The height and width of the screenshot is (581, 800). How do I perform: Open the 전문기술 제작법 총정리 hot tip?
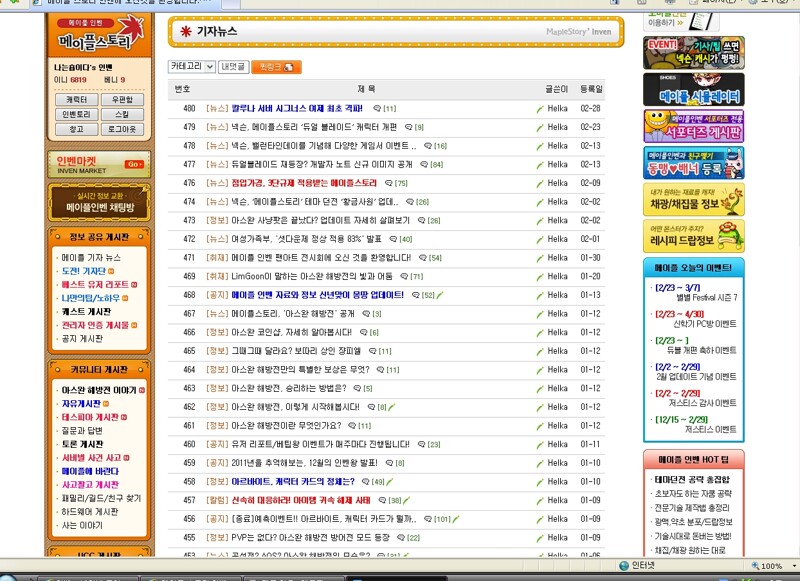(692, 508)
